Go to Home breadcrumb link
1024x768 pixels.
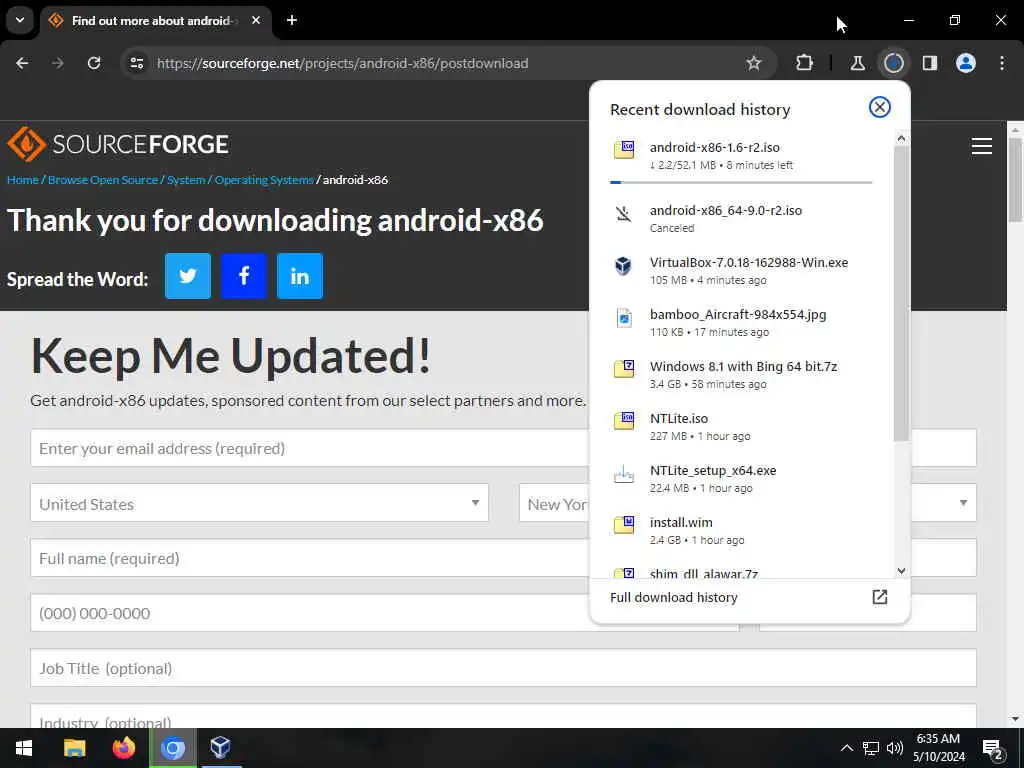(x=23, y=180)
